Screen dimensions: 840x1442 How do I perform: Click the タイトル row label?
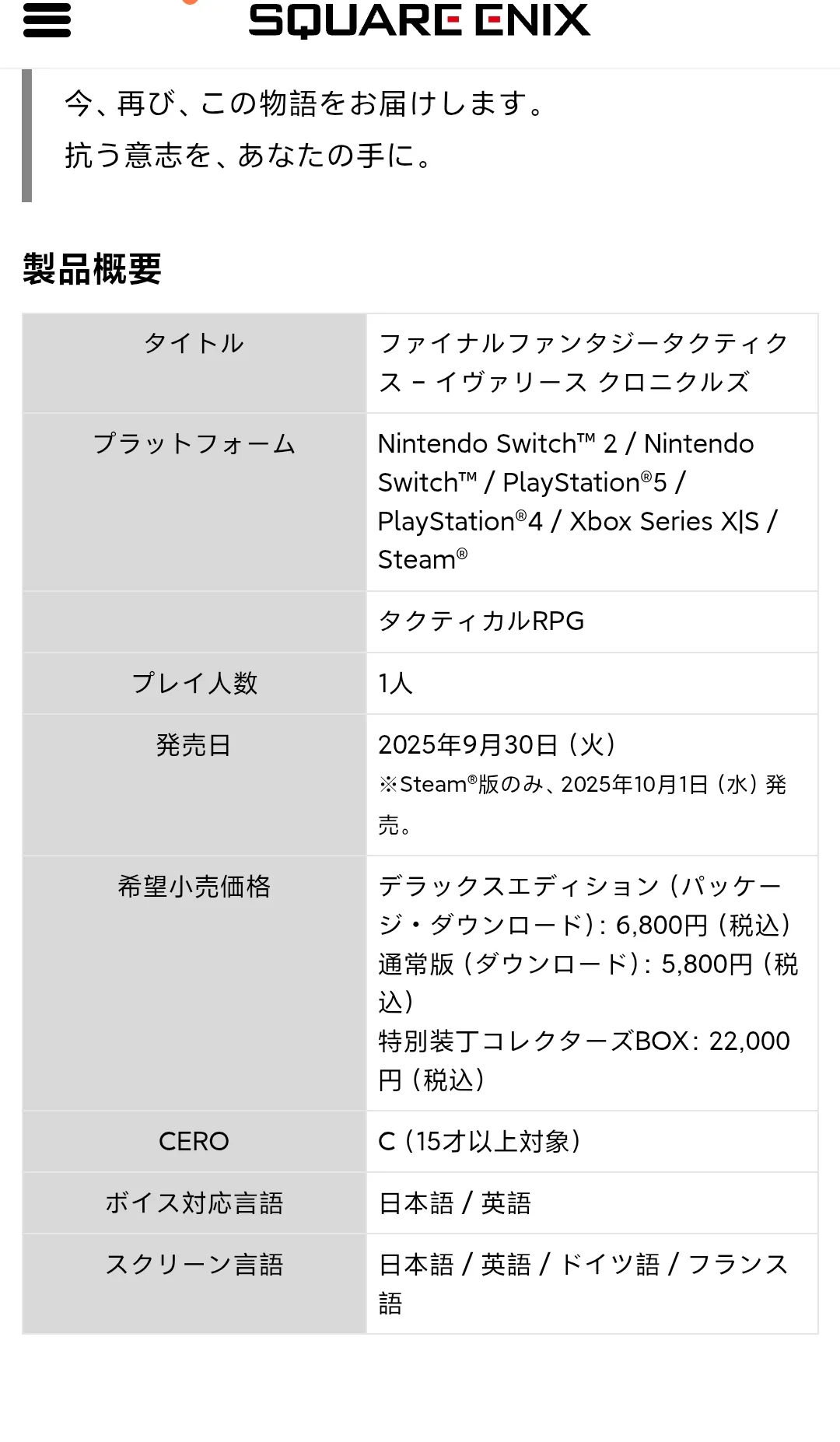tap(194, 343)
